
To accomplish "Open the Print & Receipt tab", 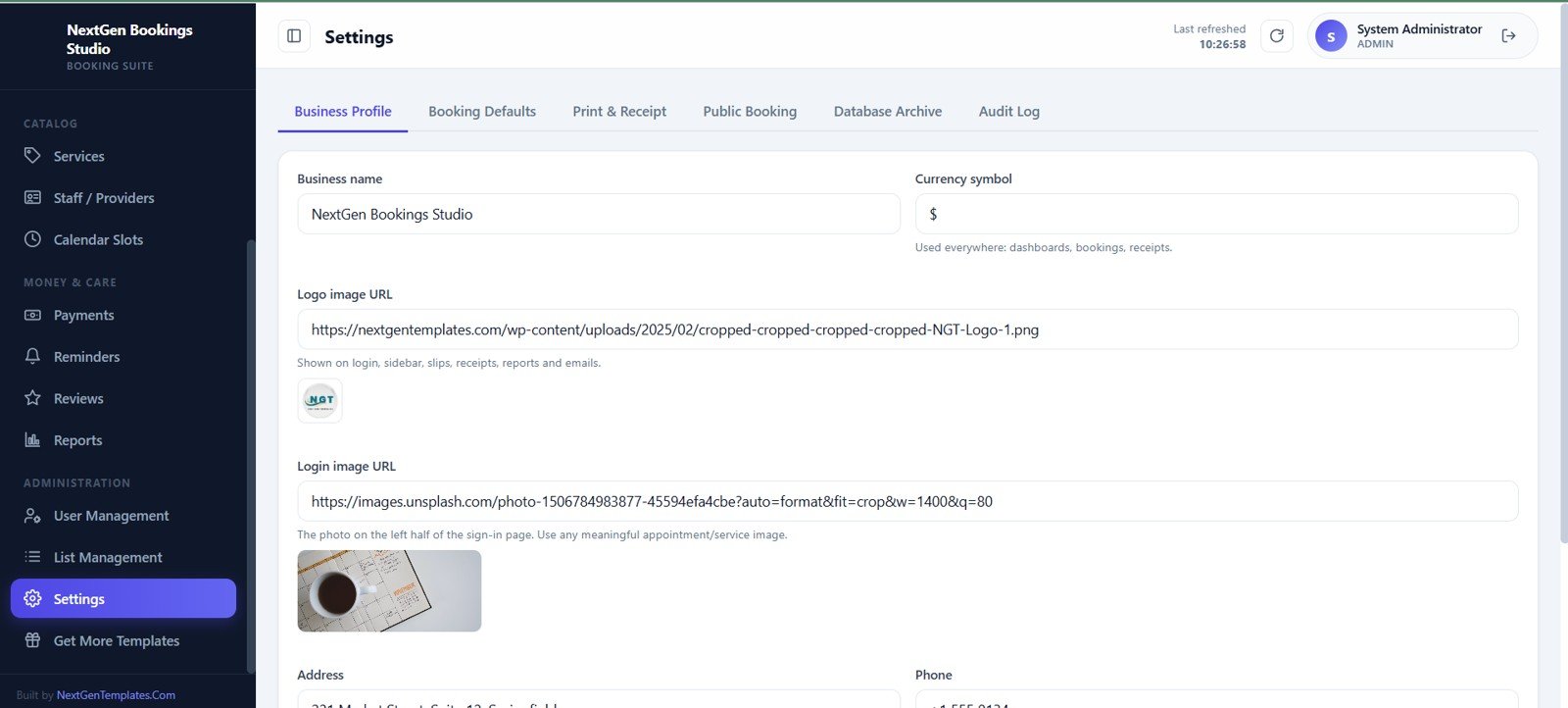I will pos(619,112).
